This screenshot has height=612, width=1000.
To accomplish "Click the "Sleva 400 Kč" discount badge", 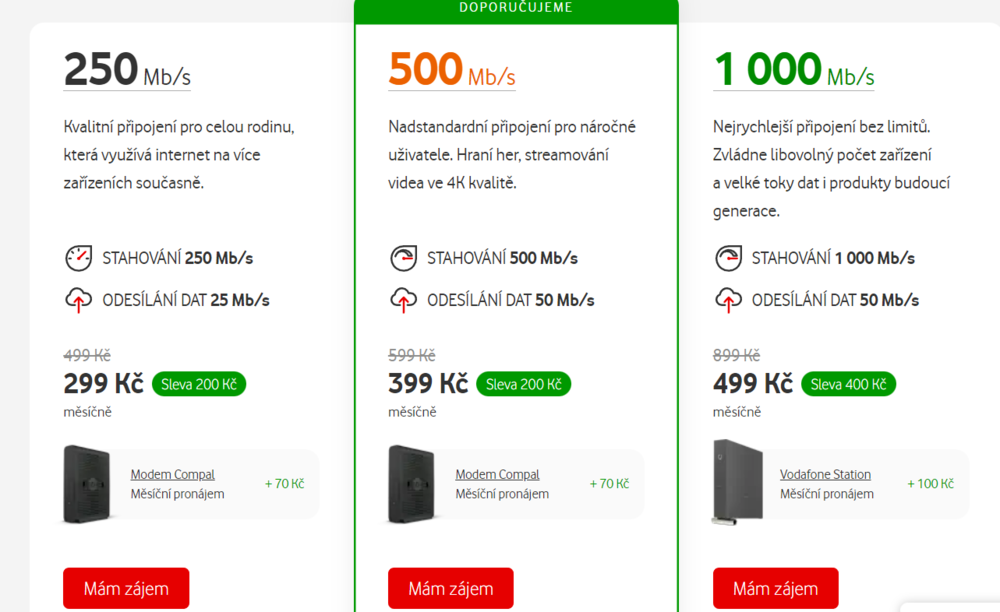I will pyautogui.click(x=848, y=384).
